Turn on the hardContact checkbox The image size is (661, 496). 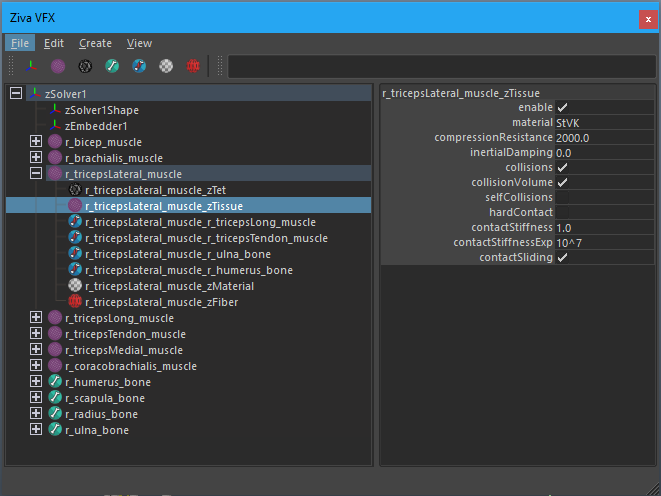tap(562, 212)
